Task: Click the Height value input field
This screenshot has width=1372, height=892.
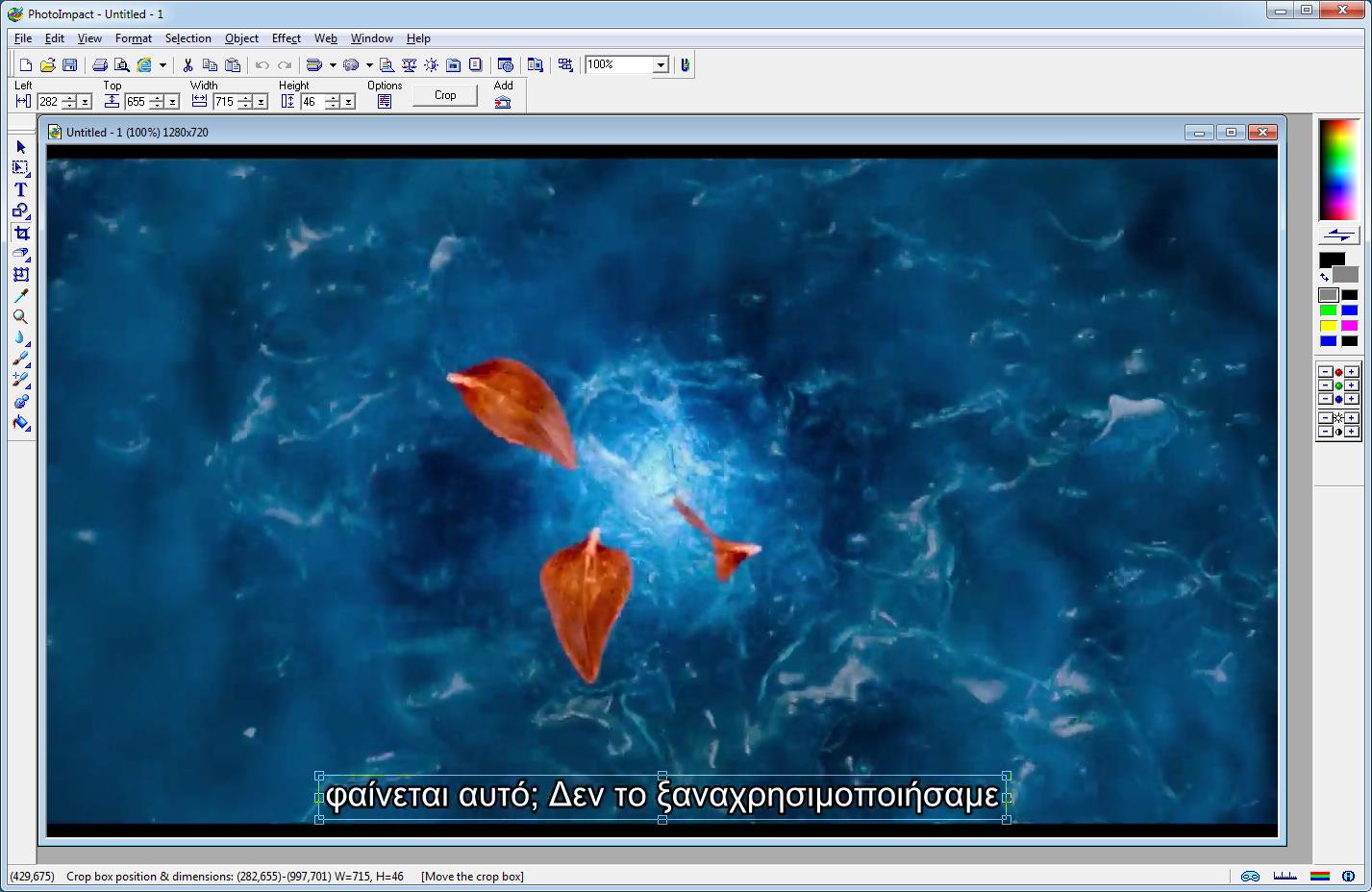Action: pyautogui.click(x=314, y=102)
